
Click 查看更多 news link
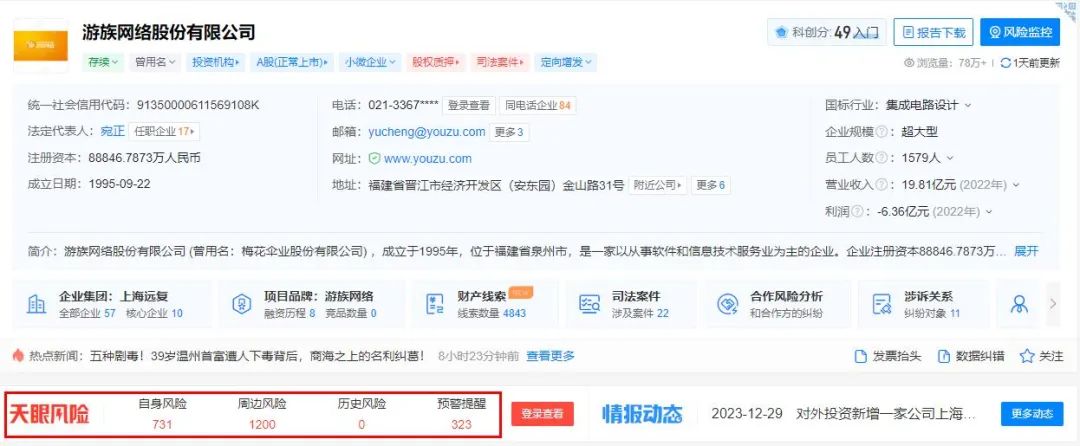tap(550, 356)
